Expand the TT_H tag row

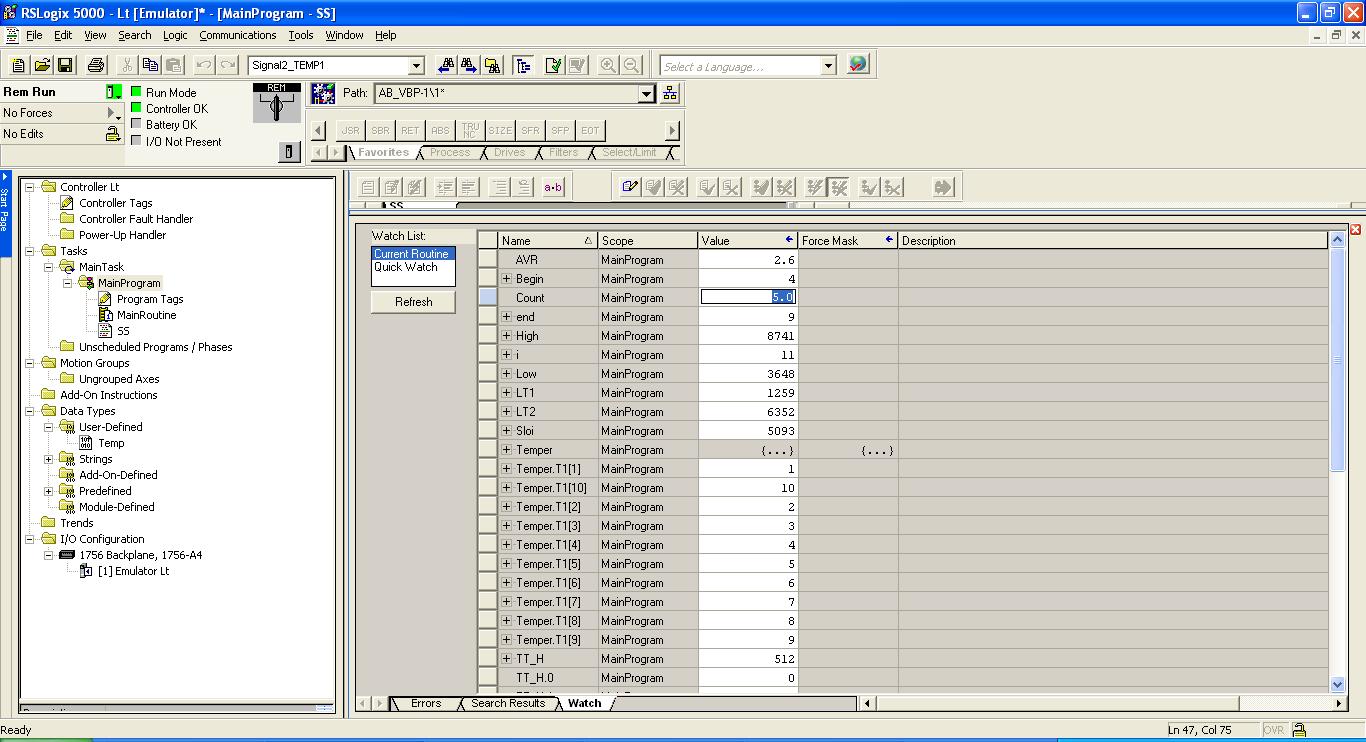pyautogui.click(x=507, y=659)
